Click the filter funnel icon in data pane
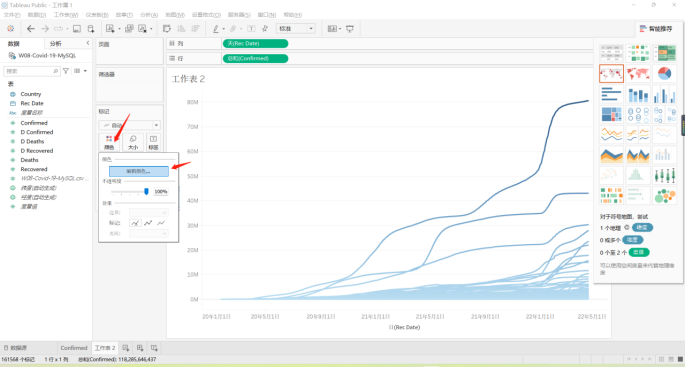 point(66,71)
